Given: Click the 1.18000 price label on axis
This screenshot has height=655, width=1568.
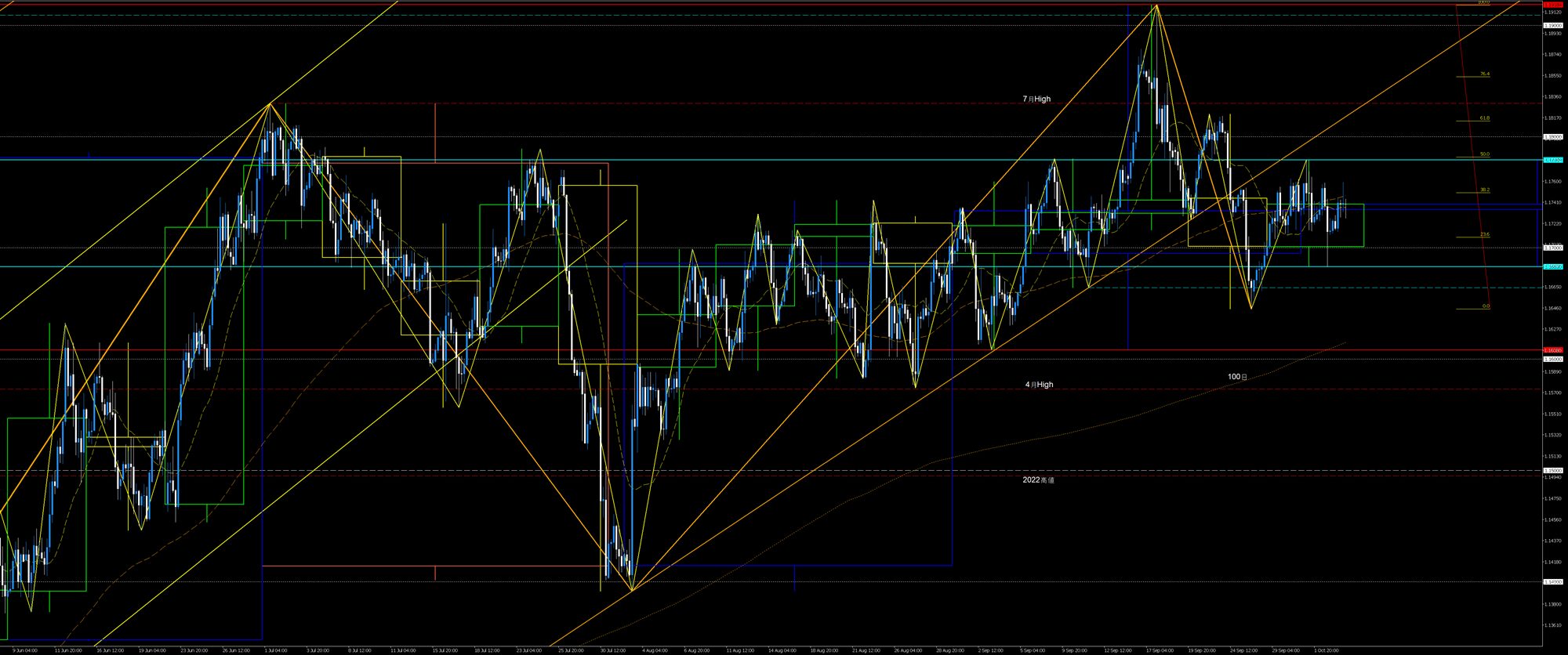Looking at the screenshot, I should point(1552,137).
